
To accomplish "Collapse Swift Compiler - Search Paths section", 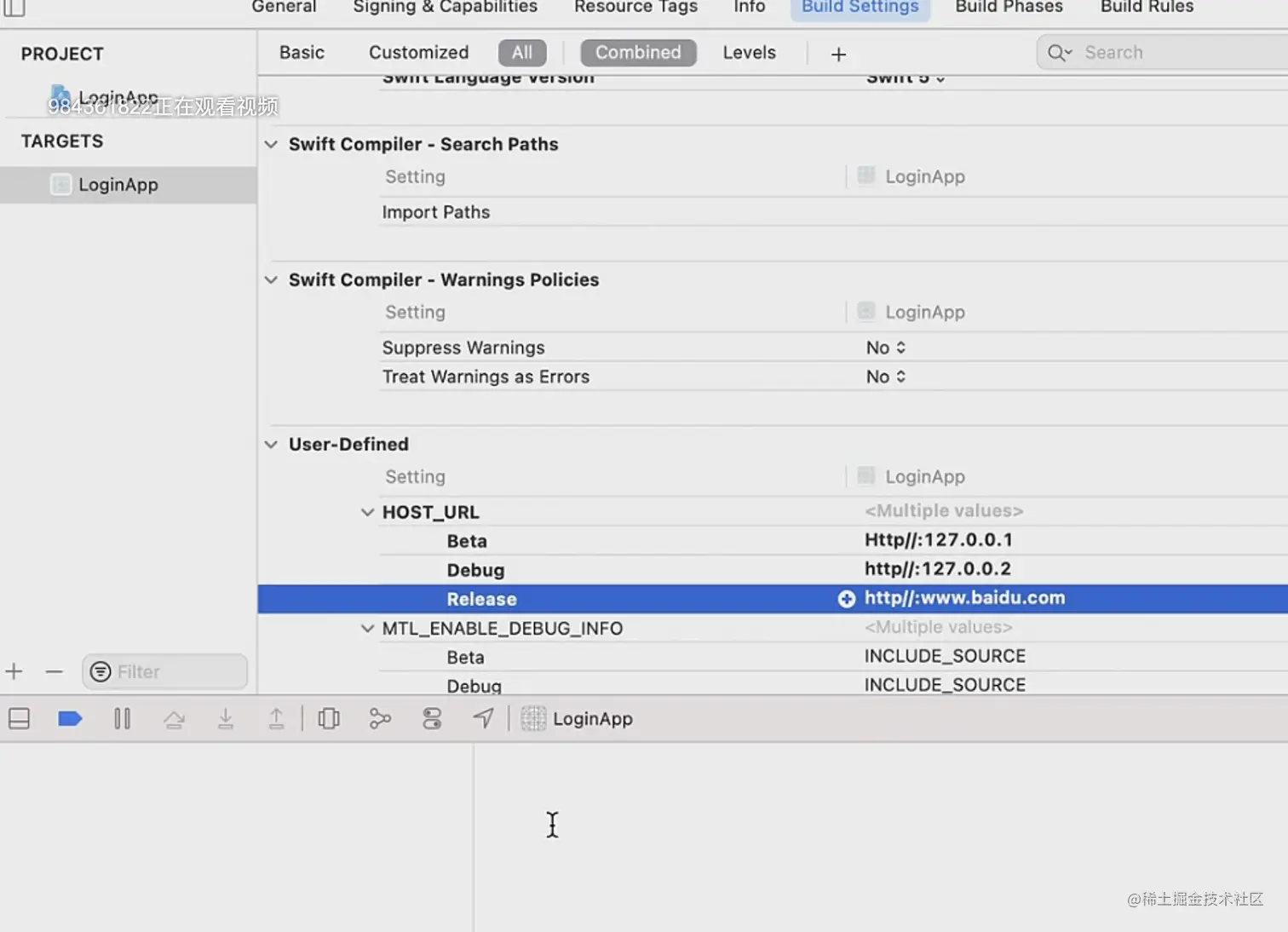I will 271,144.
